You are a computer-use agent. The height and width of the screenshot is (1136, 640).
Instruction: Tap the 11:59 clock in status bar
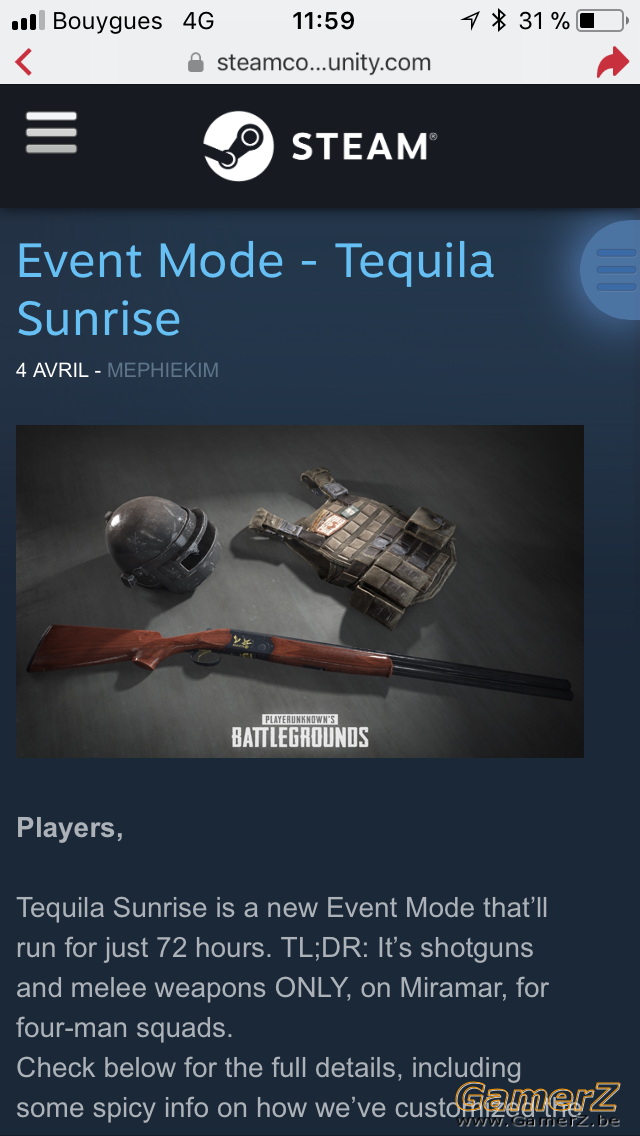point(323,21)
